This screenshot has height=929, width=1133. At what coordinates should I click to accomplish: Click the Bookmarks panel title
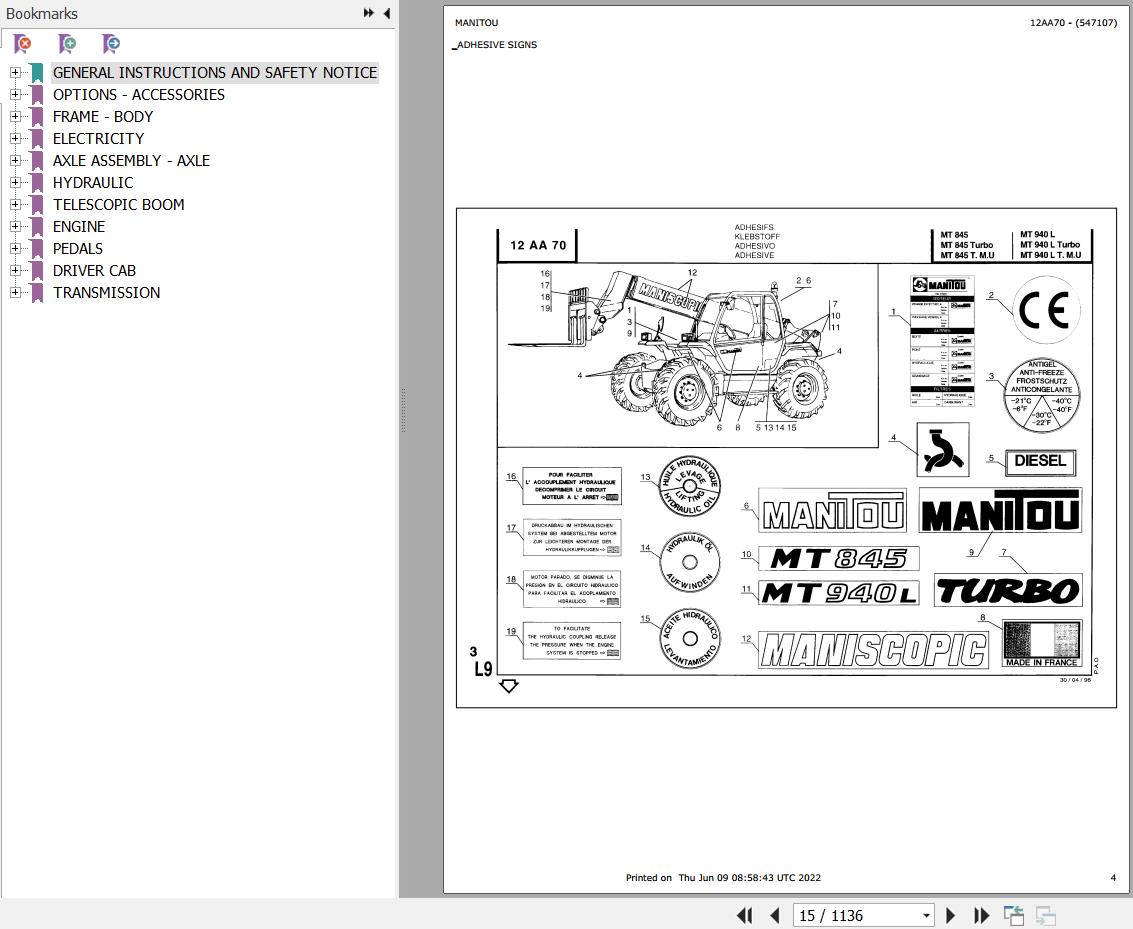click(x=41, y=14)
